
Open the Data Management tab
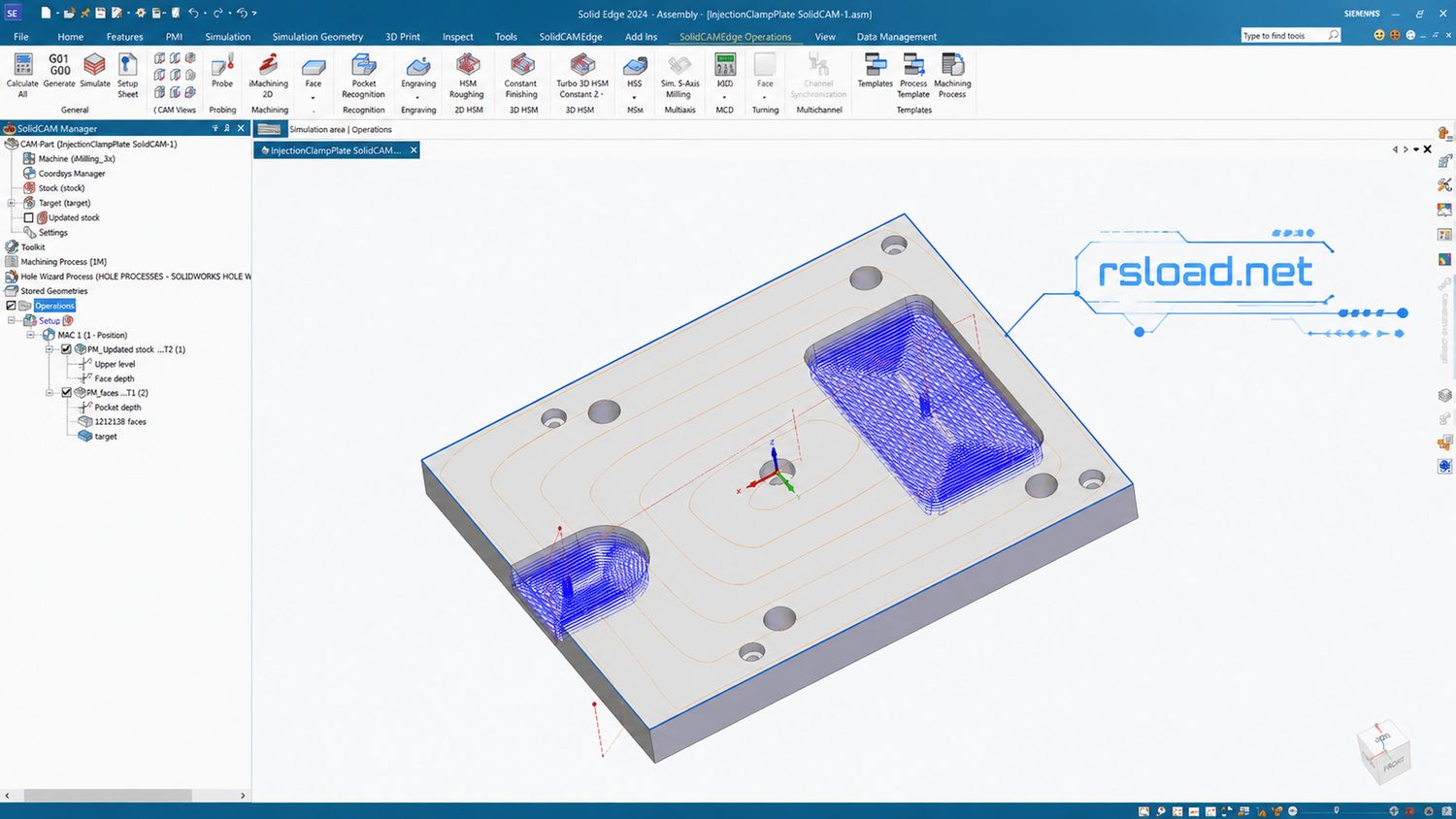click(x=897, y=37)
